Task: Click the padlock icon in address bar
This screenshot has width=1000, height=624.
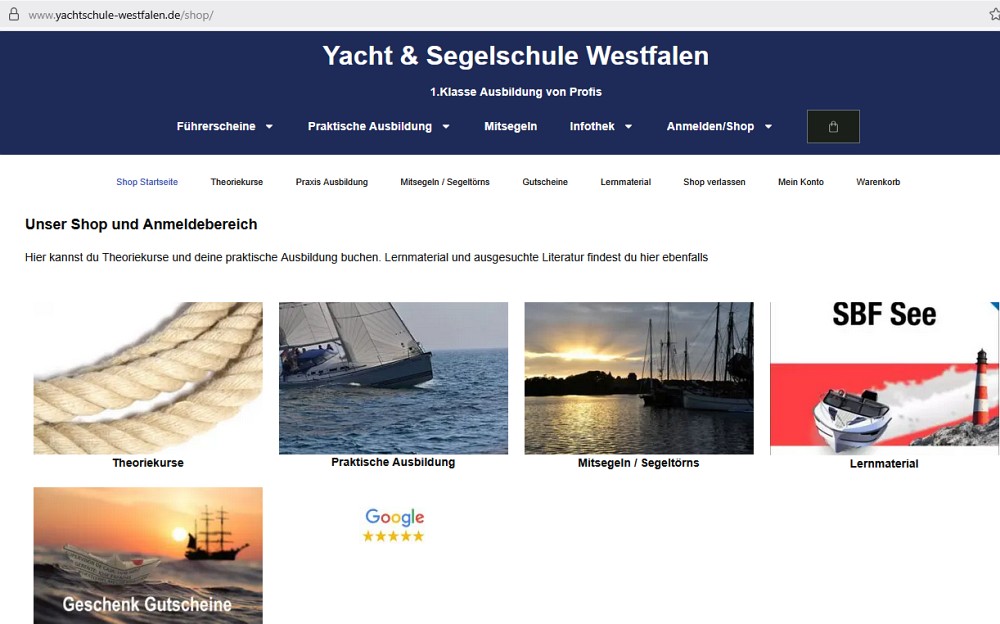Action: [13, 15]
